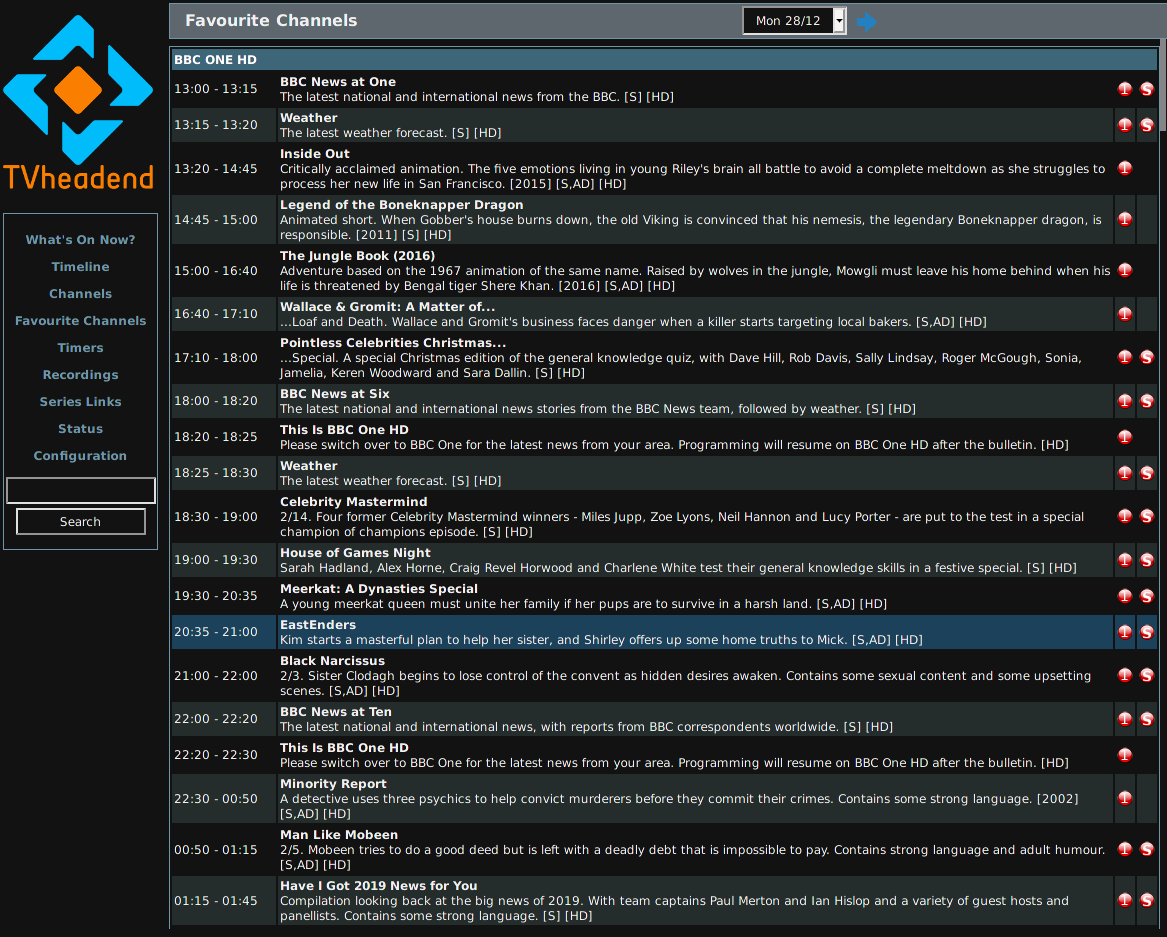Record the BBC News at One series
Viewport: 1167px width, 937px height.
[x=1147, y=89]
